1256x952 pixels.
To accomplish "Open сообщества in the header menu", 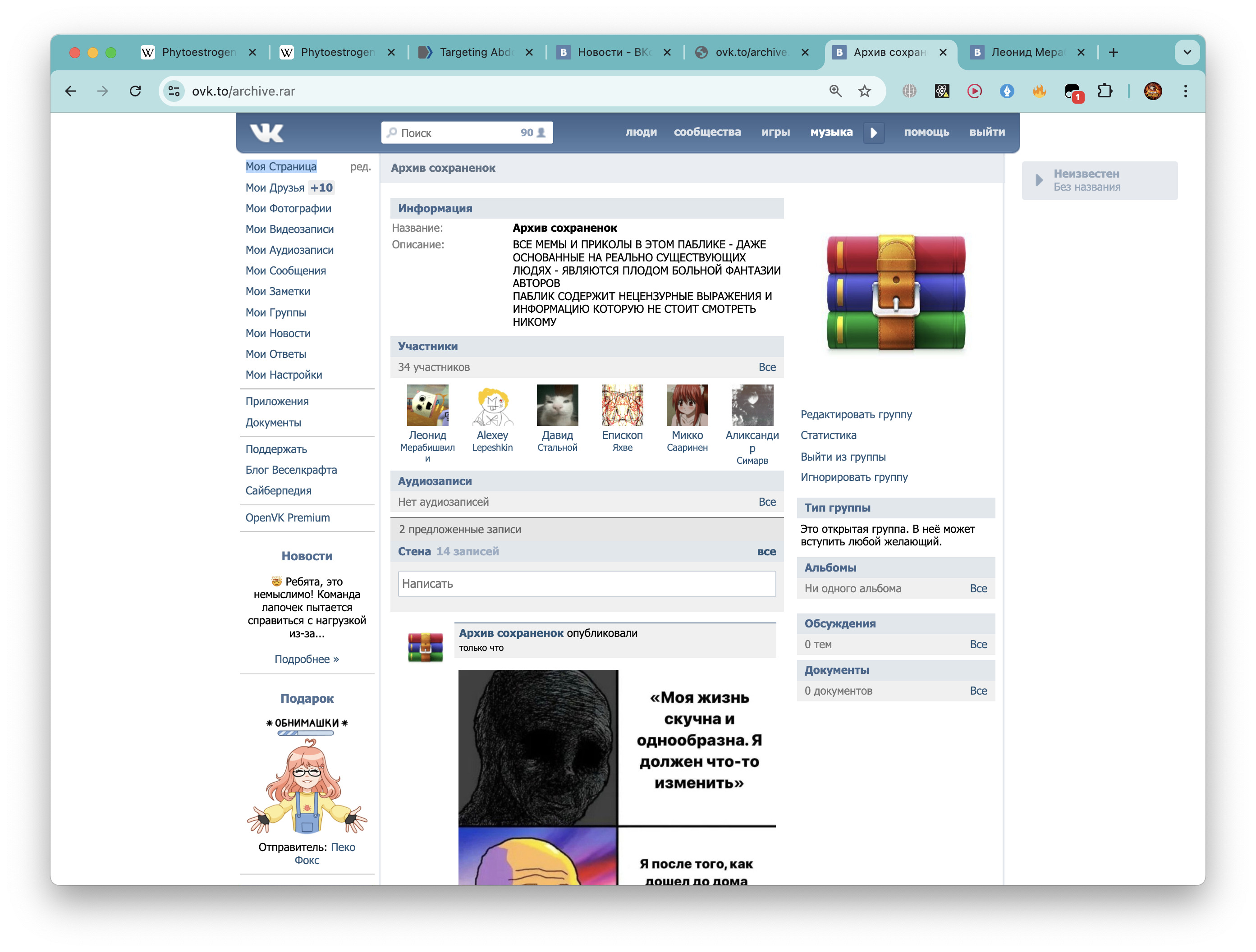I will point(707,132).
